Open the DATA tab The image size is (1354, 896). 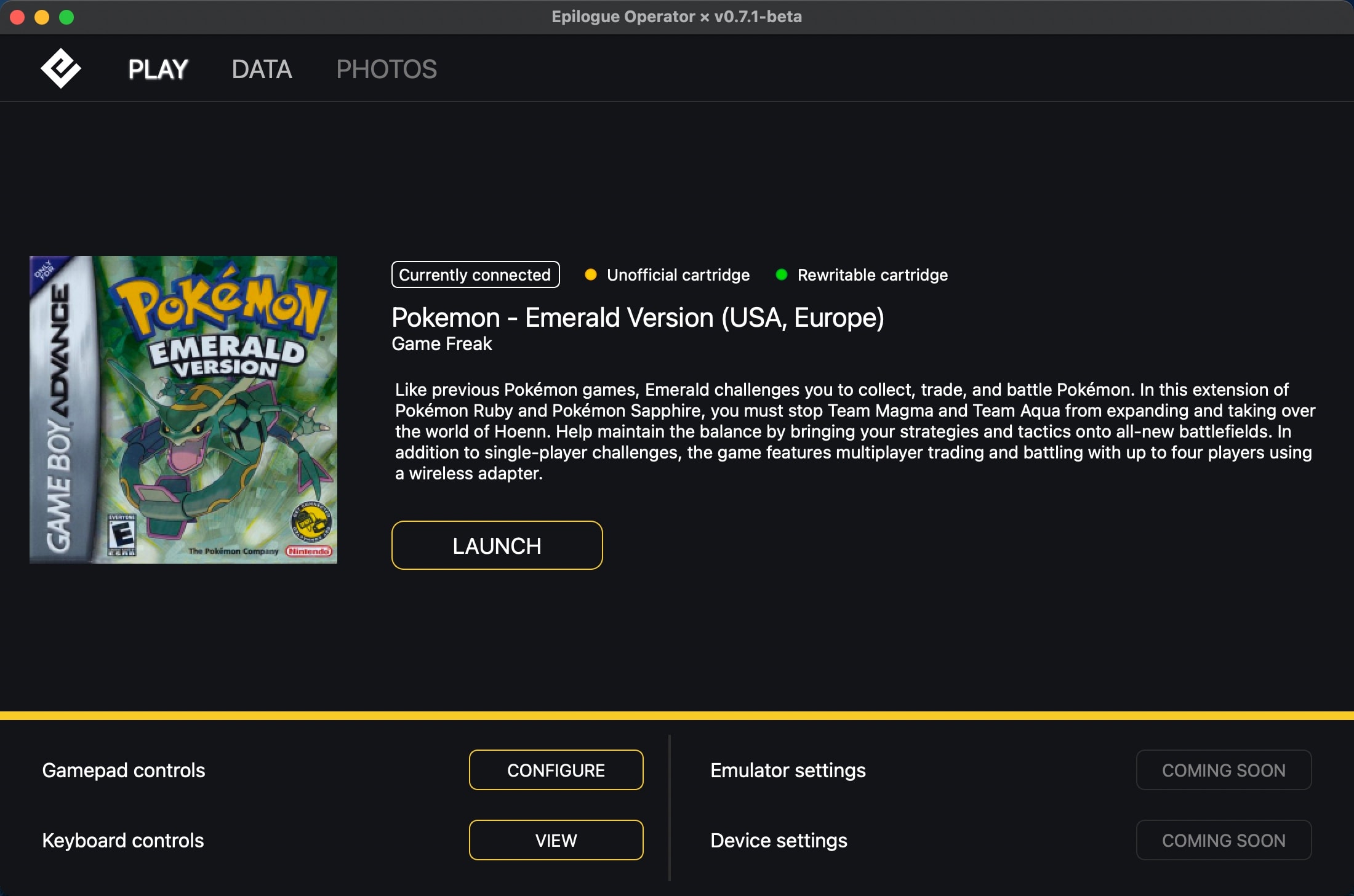pyautogui.click(x=262, y=69)
